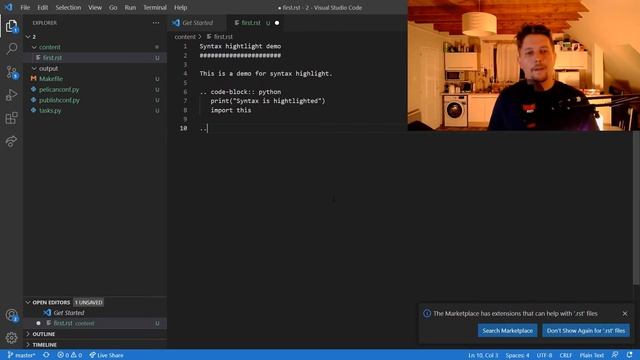
Task: Click unsaved dot on first.rst tab
Action: click(277, 23)
